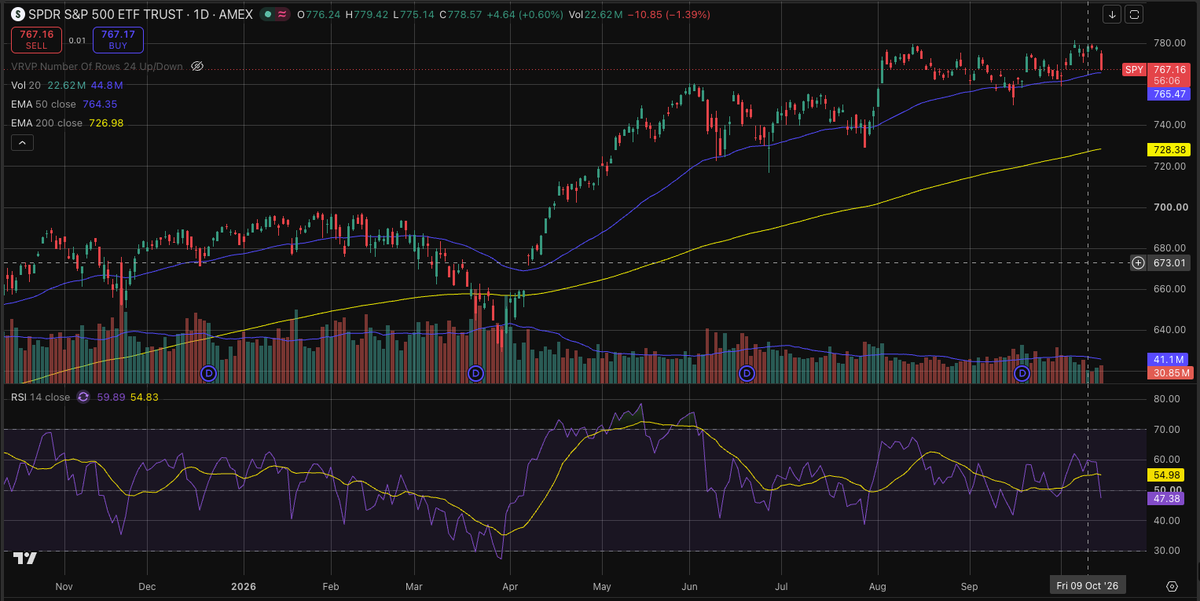Open the dividend marker in late June
The image size is (1200, 601).
click(746, 373)
